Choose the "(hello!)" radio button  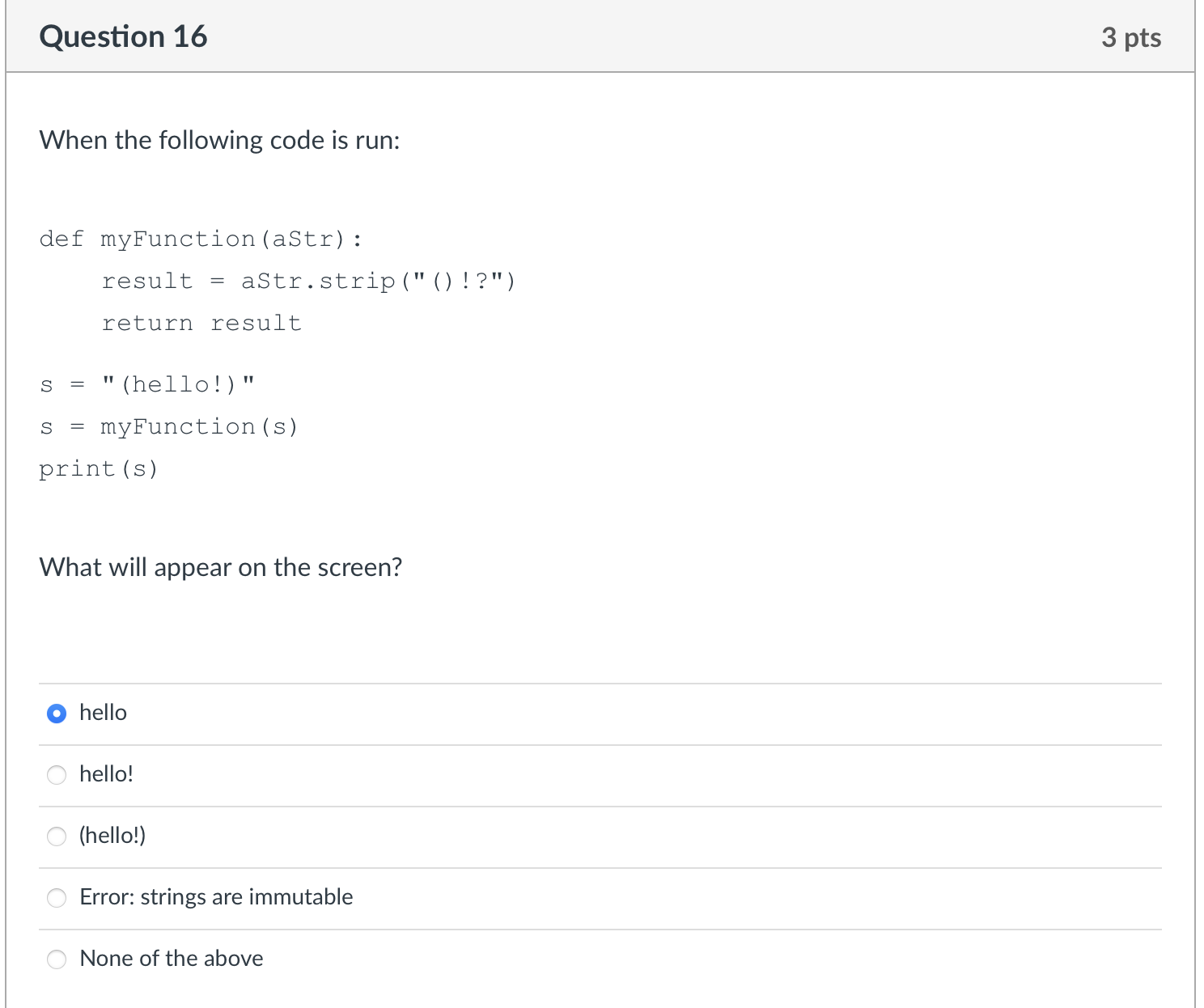pos(57,836)
